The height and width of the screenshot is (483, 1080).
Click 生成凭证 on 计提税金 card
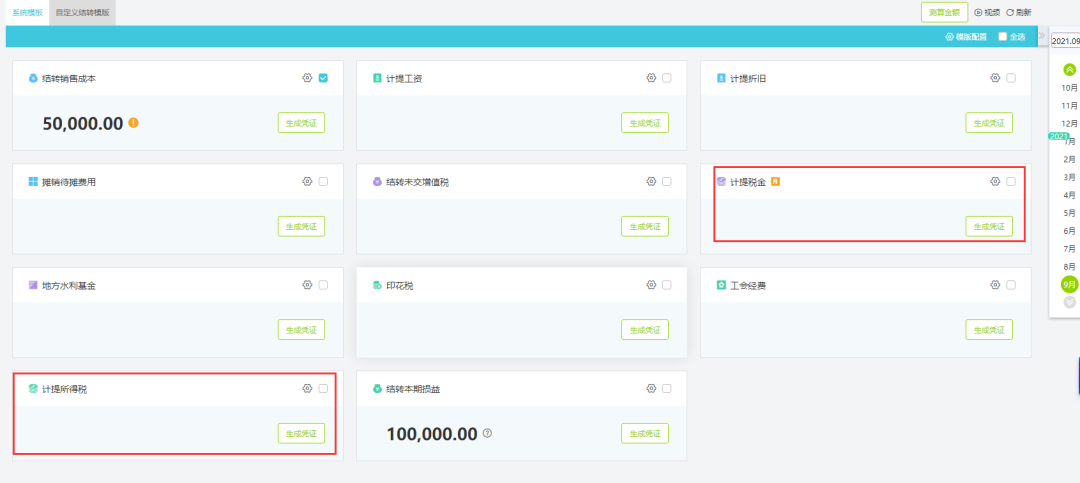pyautogui.click(x=989, y=226)
